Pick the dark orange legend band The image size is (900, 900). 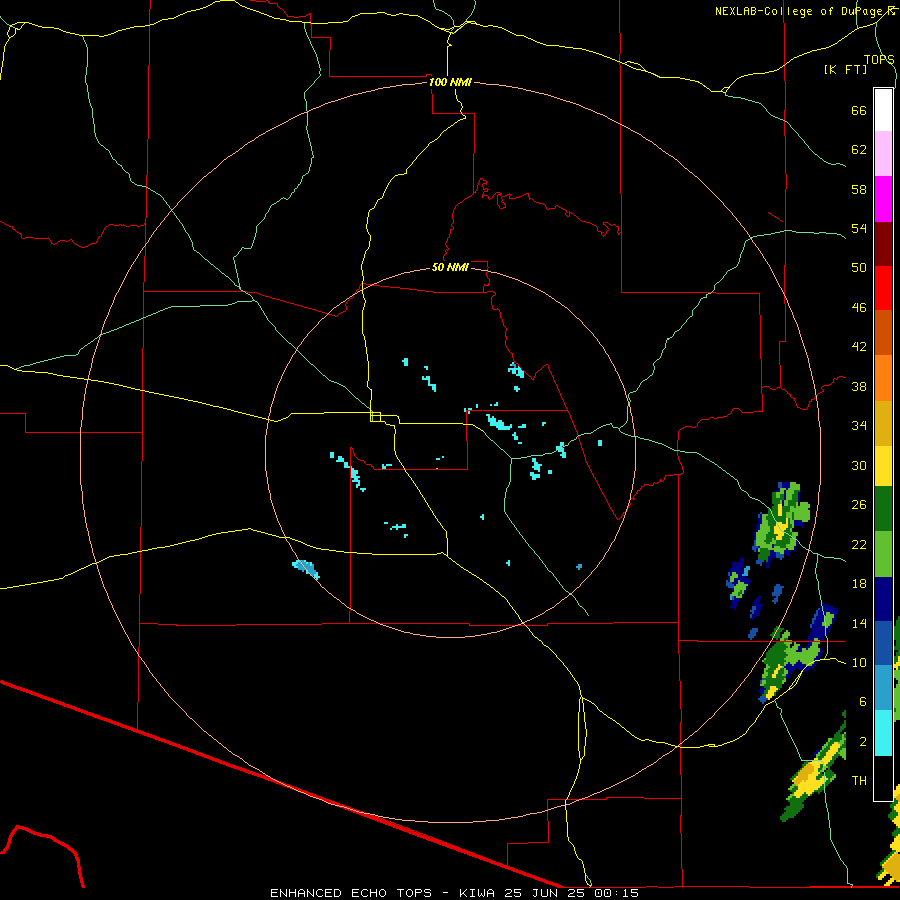pos(883,333)
